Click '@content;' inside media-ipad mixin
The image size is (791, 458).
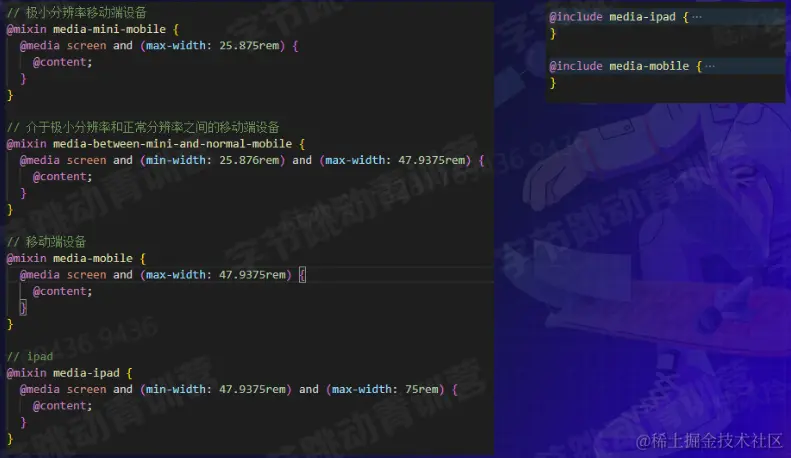point(63,406)
